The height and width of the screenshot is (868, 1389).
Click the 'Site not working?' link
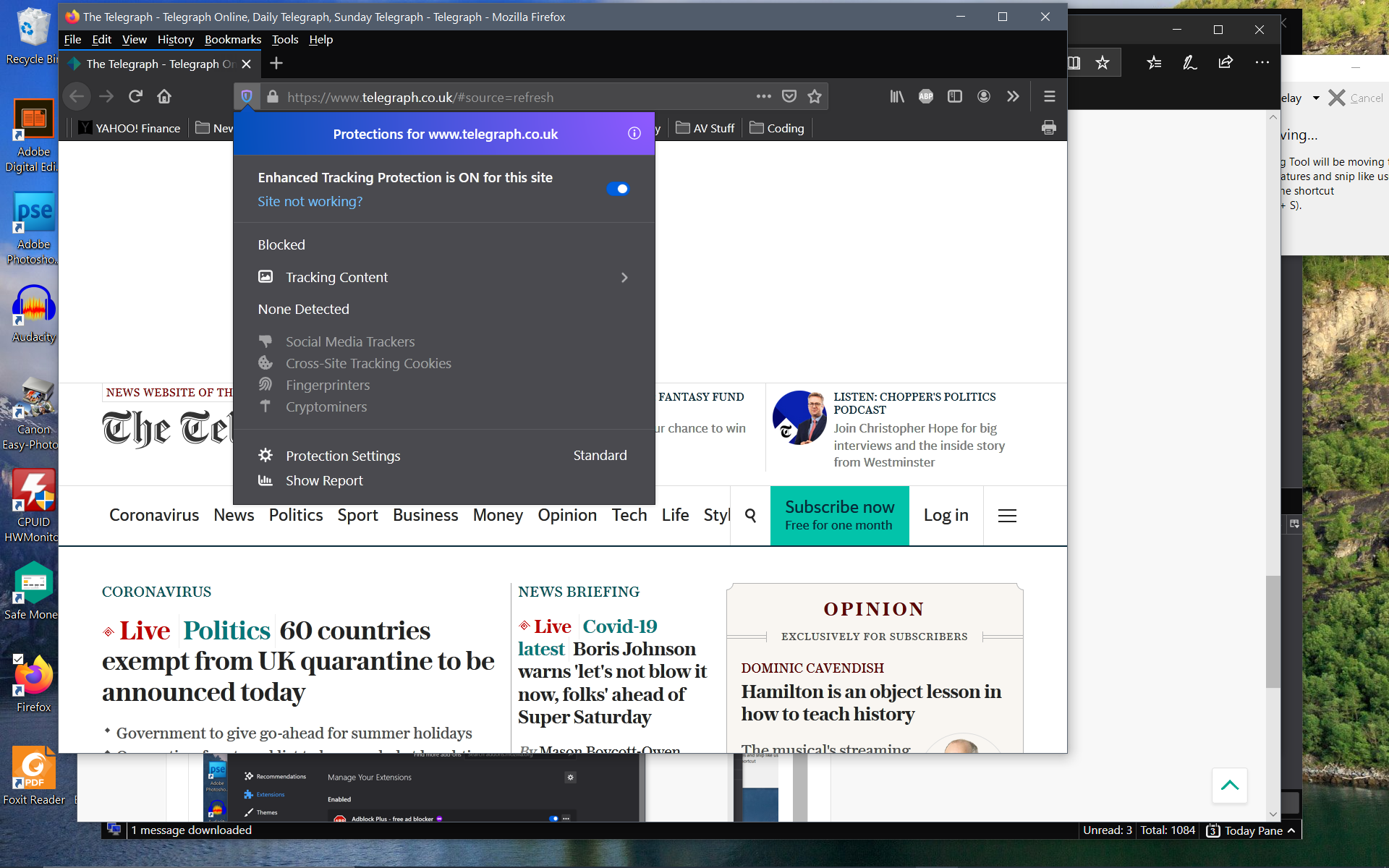(310, 202)
